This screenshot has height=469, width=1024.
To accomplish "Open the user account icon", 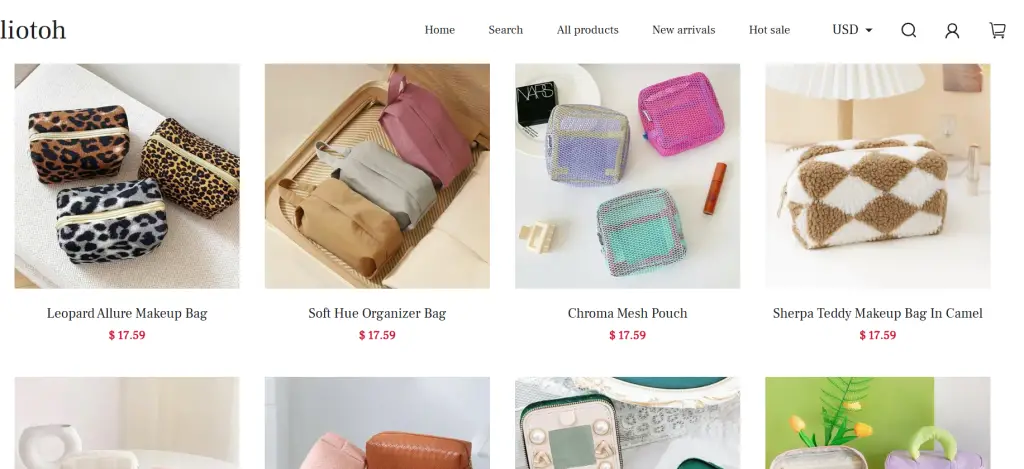I will pyautogui.click(x=952, y=30).
